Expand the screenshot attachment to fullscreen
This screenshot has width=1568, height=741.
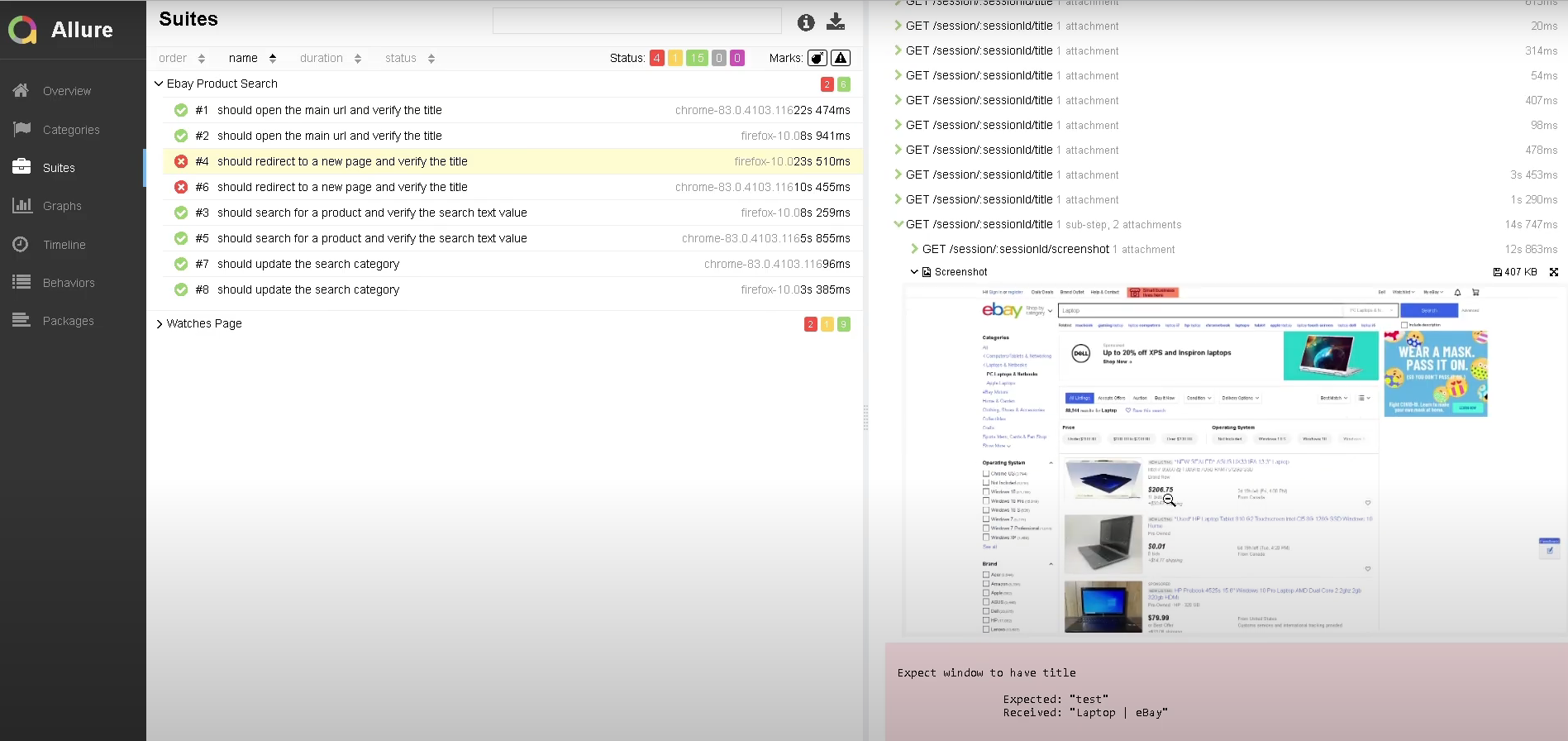click(x=1554, y=272)
